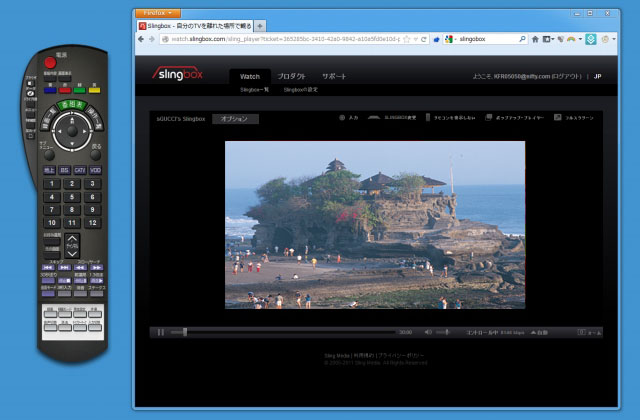Expand the 自動 quality dropdown in player bar
The height and width of the screenshot is (420, 640).
click(x=539, y=333)
